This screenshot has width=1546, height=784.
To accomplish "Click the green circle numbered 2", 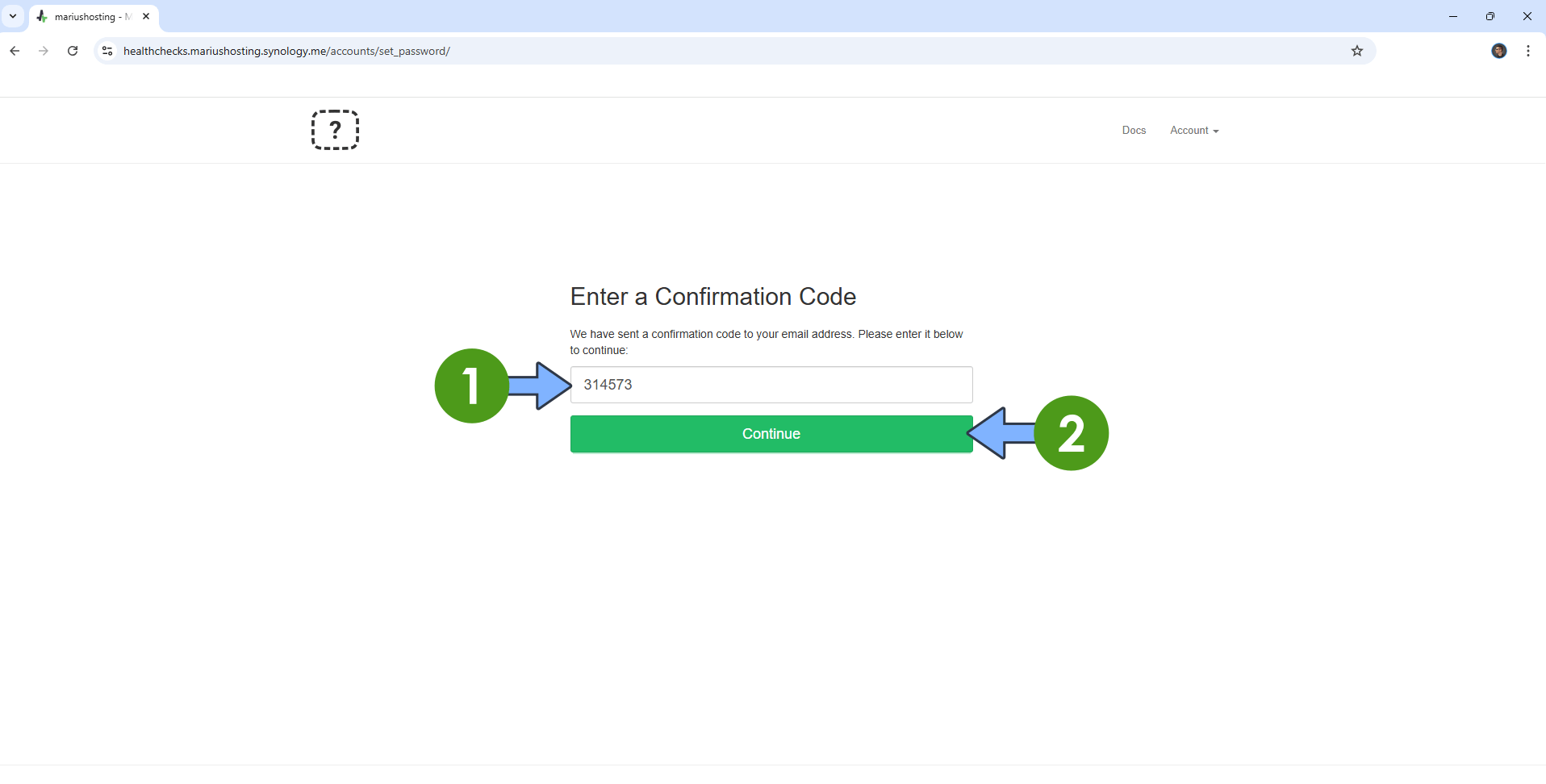I will tap(1071, 433).
